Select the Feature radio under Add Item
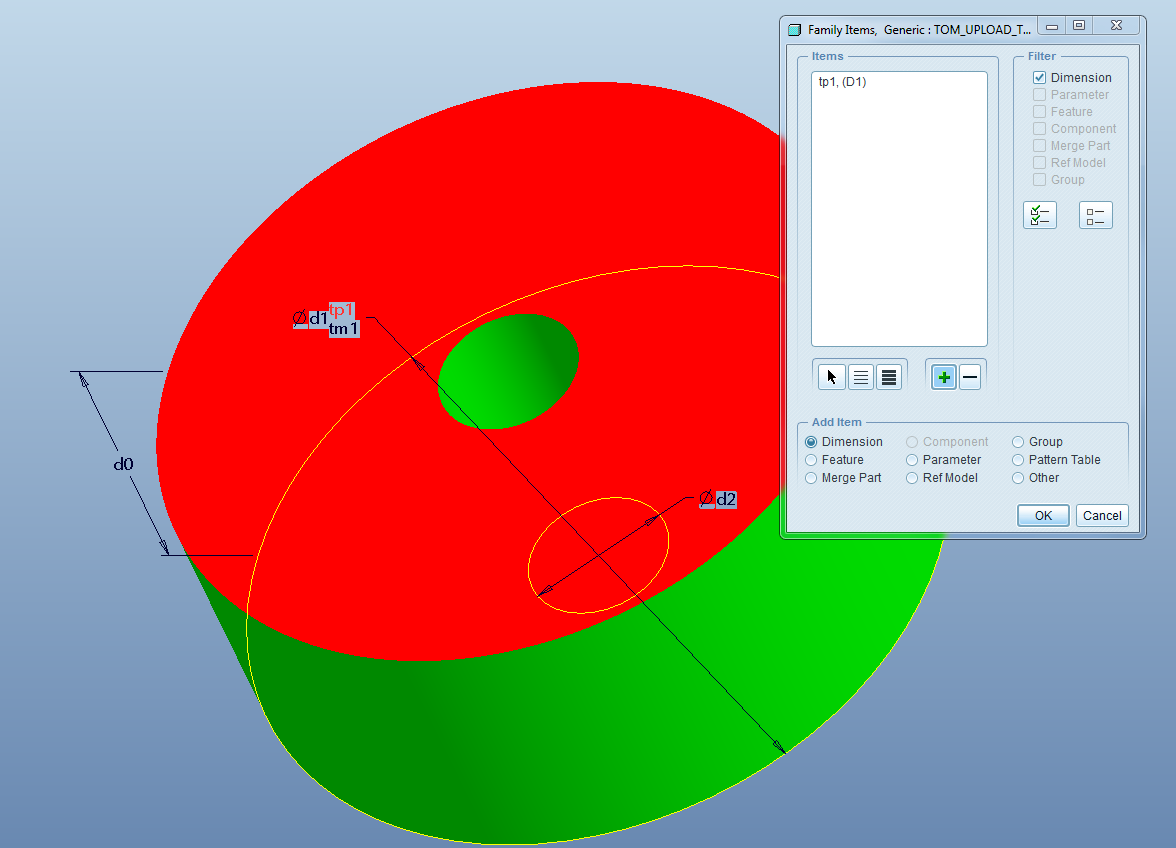The height and width of the screenshot is (848, 1176). (x=811, y=460)
